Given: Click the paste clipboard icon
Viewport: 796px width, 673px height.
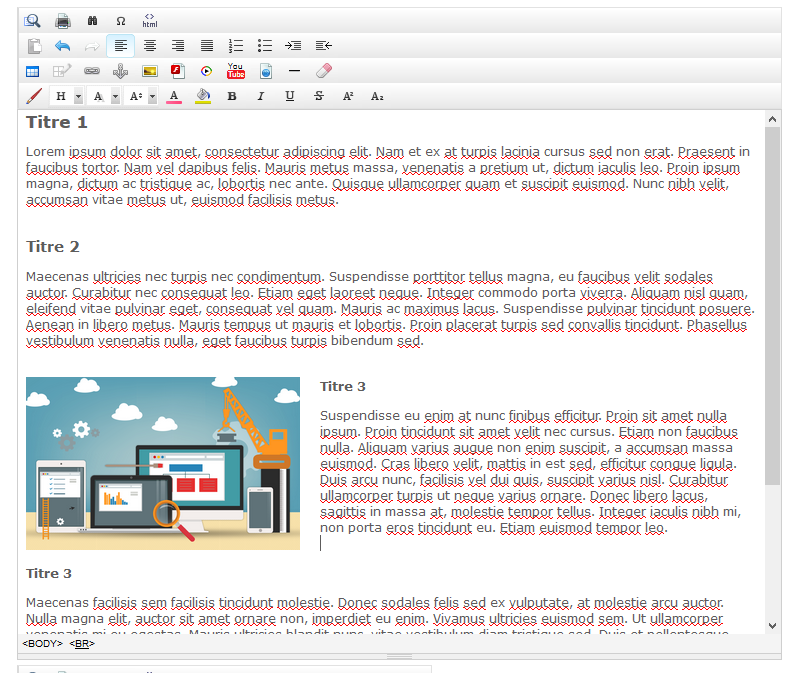Looking at the screenshot, I should click(x=34, y=46).
